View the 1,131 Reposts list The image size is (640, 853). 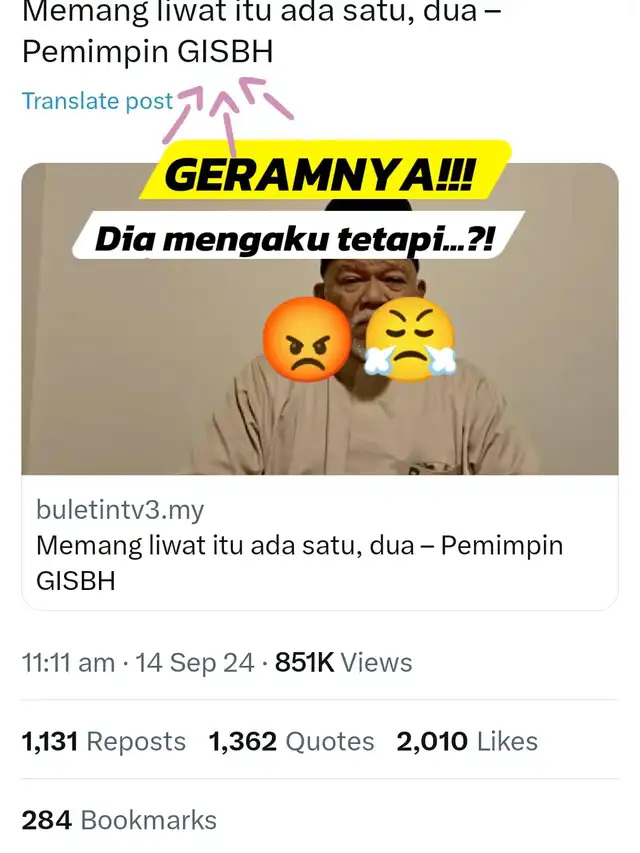click(x=104, y=741)
